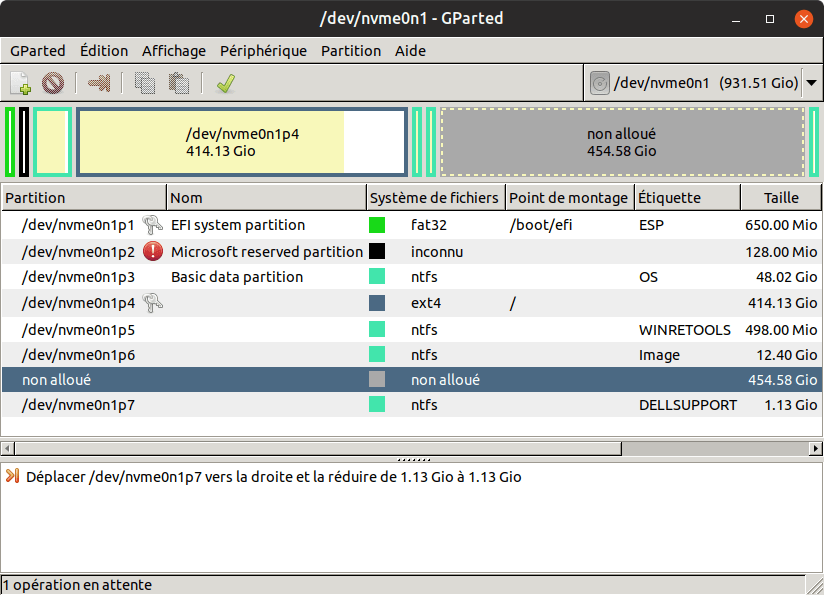The height and width of the screenshot is (595, 824).
Task: Open the Partition menu
Action: pyautogui.click(x=351, y=51)
